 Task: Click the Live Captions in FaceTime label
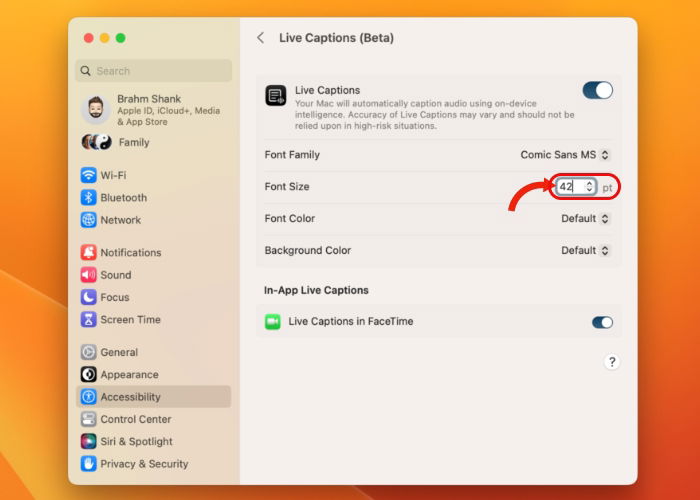(350, 321)
